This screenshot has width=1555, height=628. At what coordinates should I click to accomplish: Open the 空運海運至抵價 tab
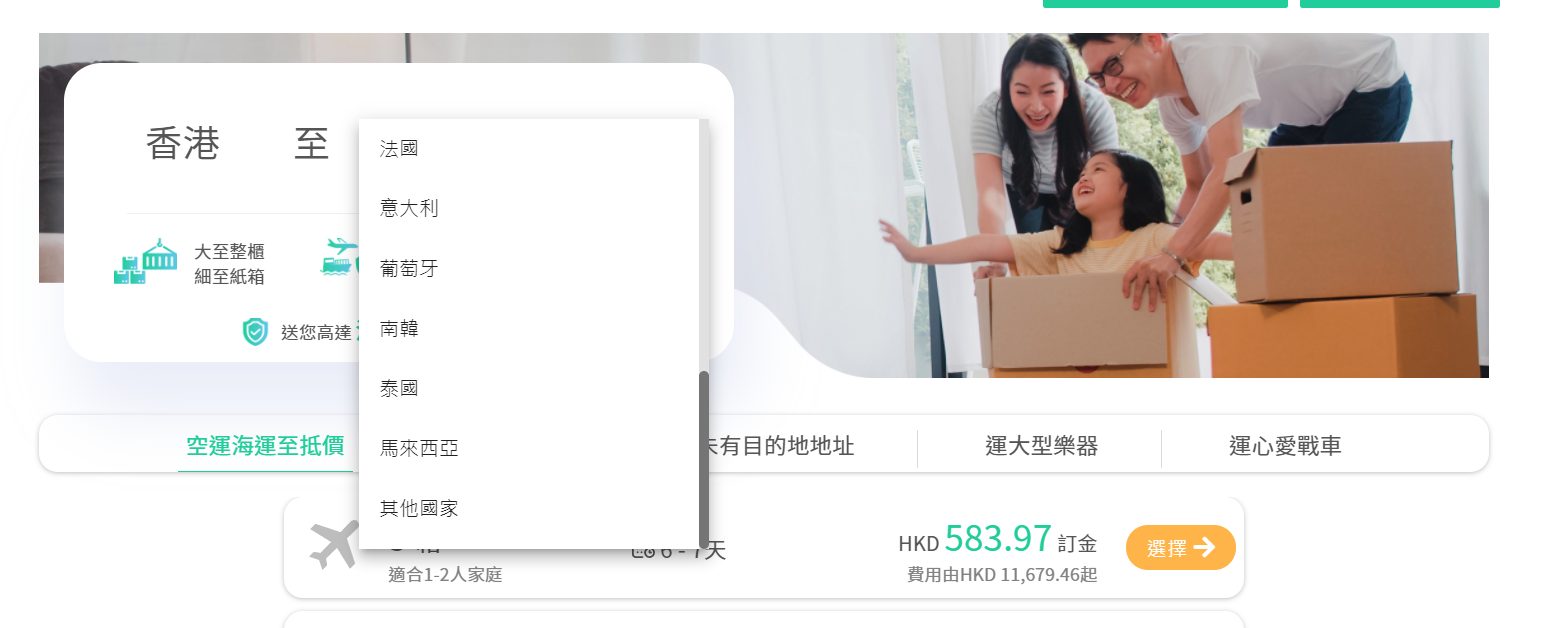265,446
